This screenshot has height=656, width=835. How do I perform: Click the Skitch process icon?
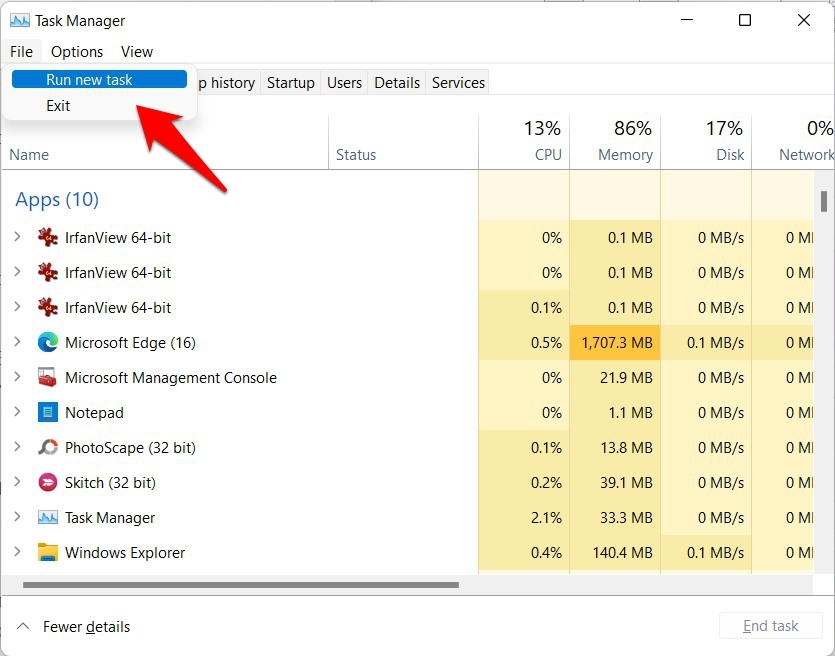point(47,482)
